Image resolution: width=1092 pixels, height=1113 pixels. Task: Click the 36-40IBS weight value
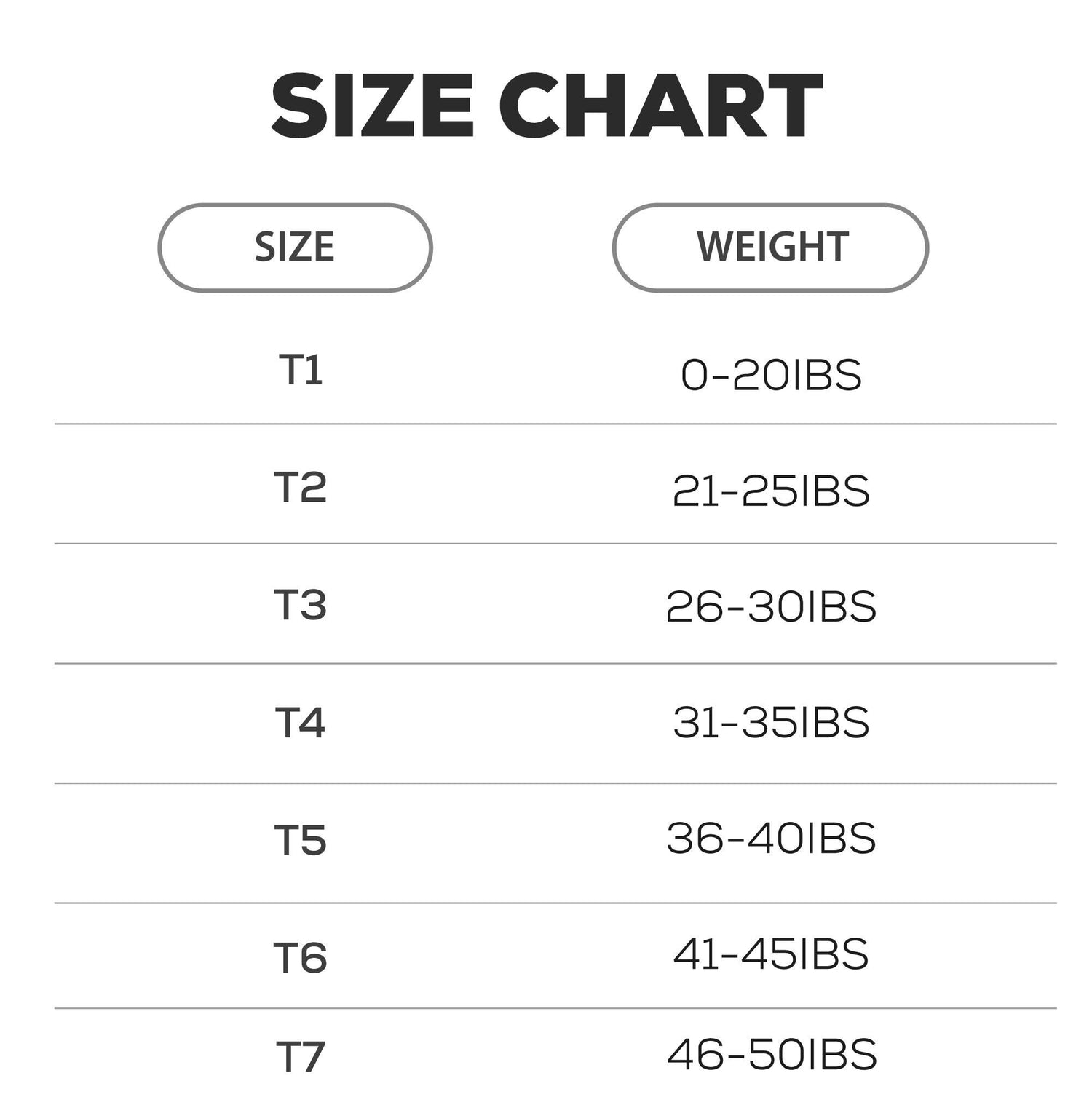coord(771,839)
